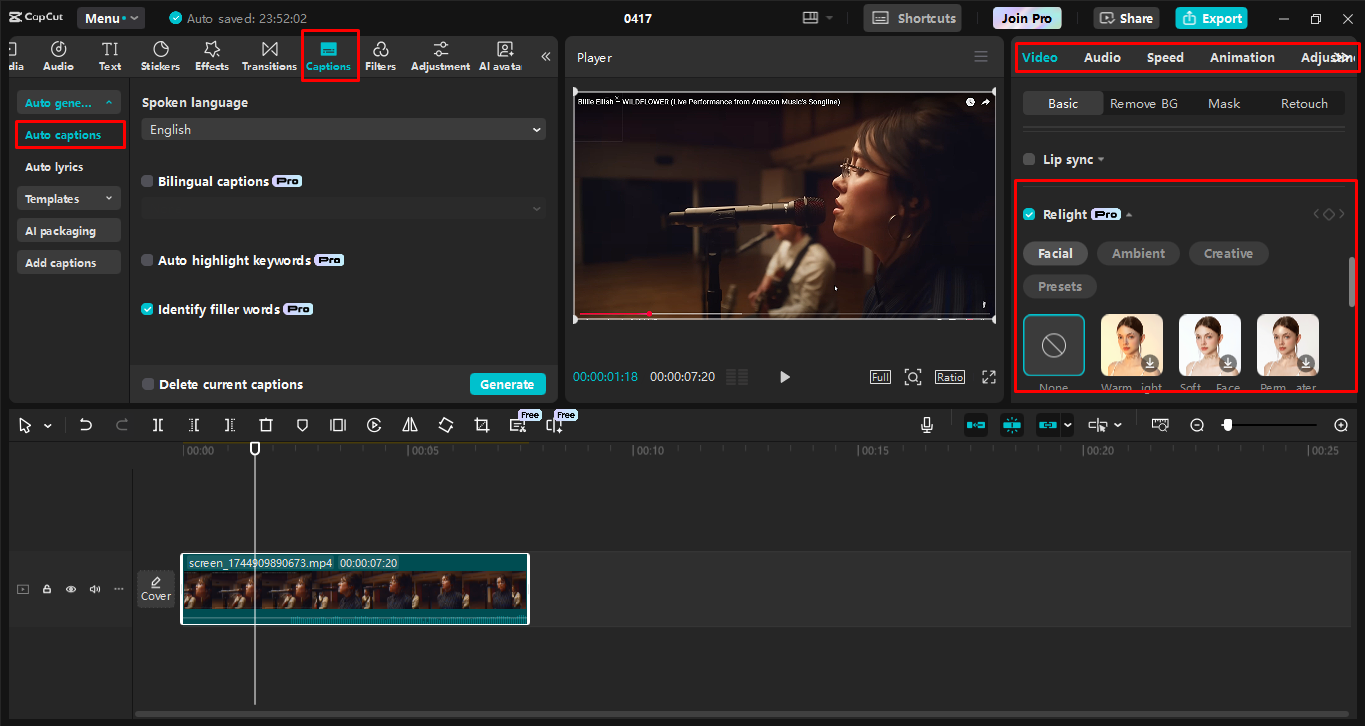Mute the video track audio
Image resolution: width=1365 pixels, height=726 pixels.
pos(95,589)
